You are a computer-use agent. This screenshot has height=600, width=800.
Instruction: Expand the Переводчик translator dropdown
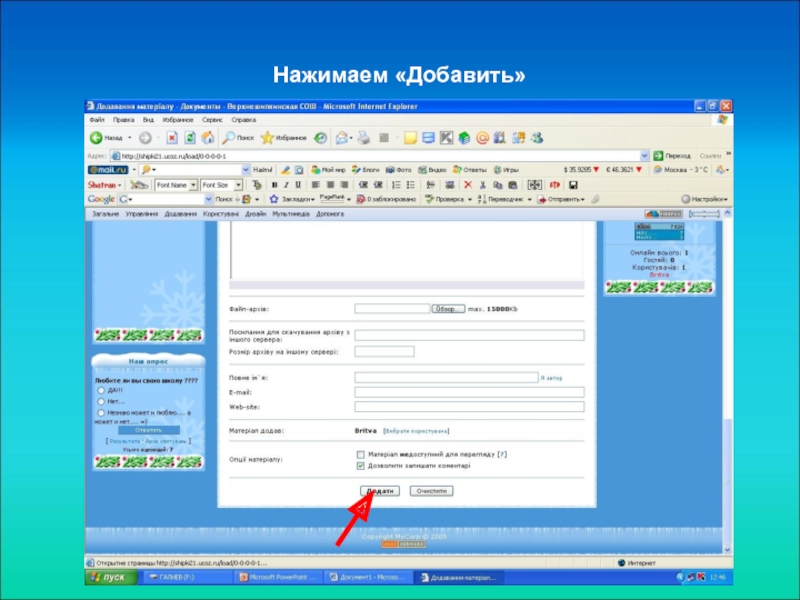tap(529, 199)
